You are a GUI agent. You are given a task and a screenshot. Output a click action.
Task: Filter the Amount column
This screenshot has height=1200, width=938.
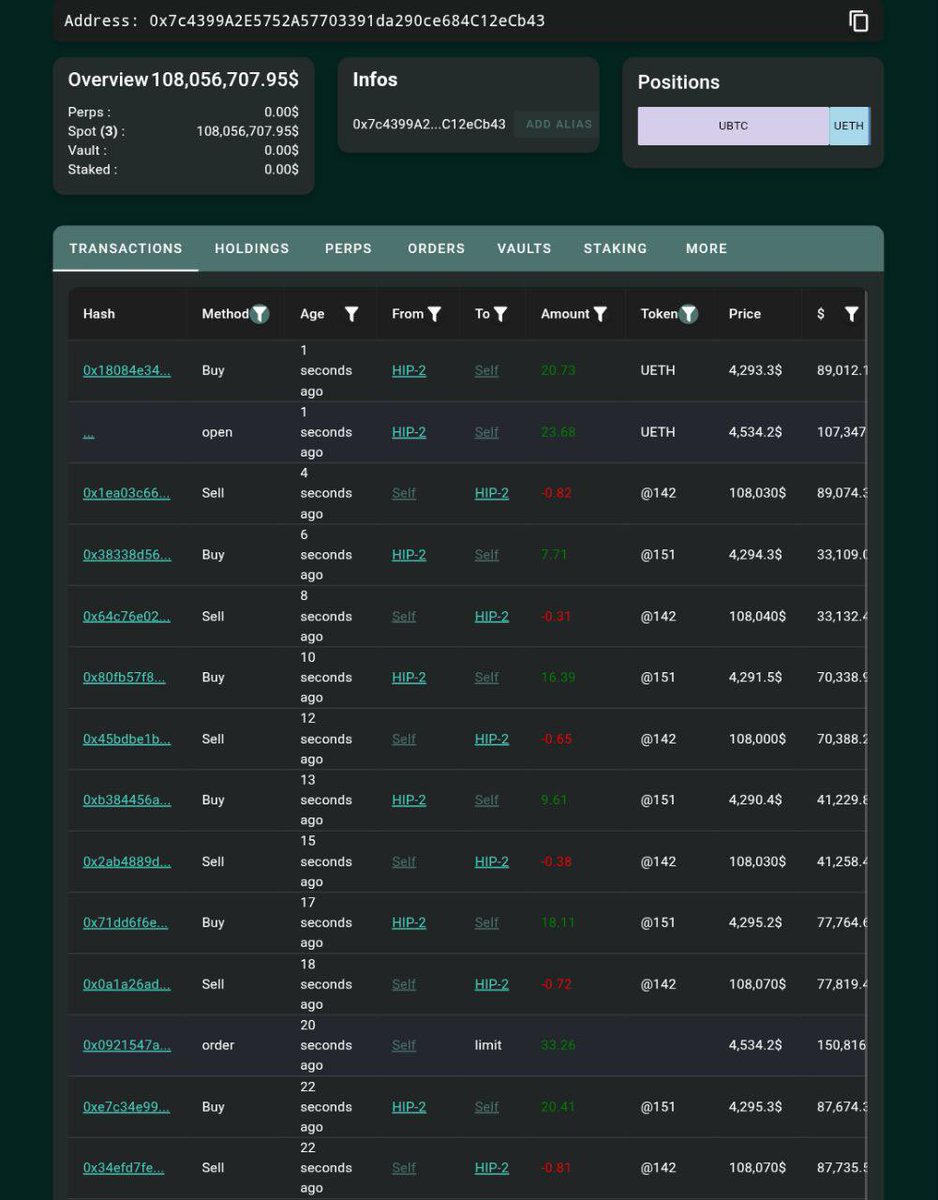(600, 314)
